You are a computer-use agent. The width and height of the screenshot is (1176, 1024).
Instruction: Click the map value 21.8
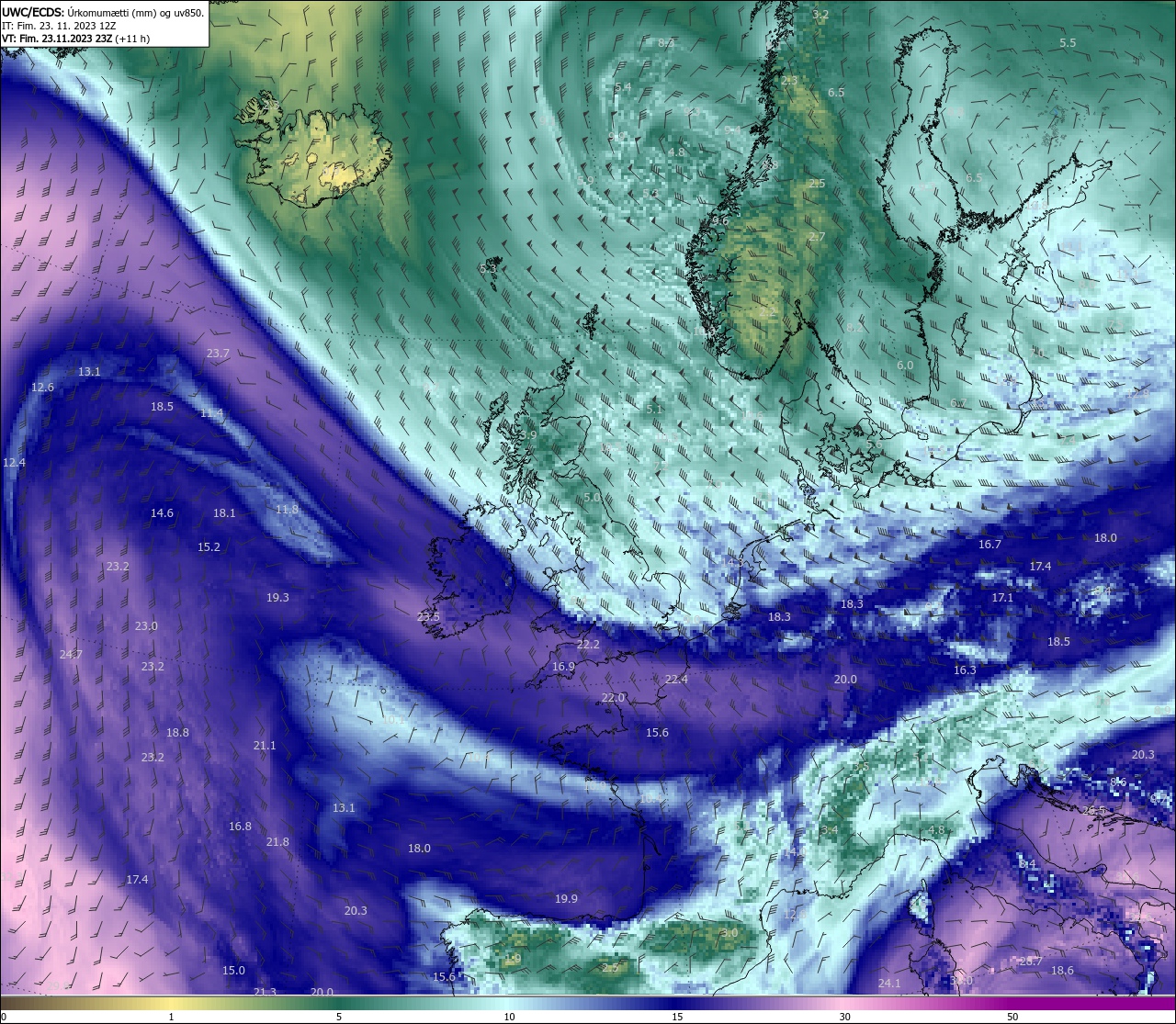(x=277, y=842)
